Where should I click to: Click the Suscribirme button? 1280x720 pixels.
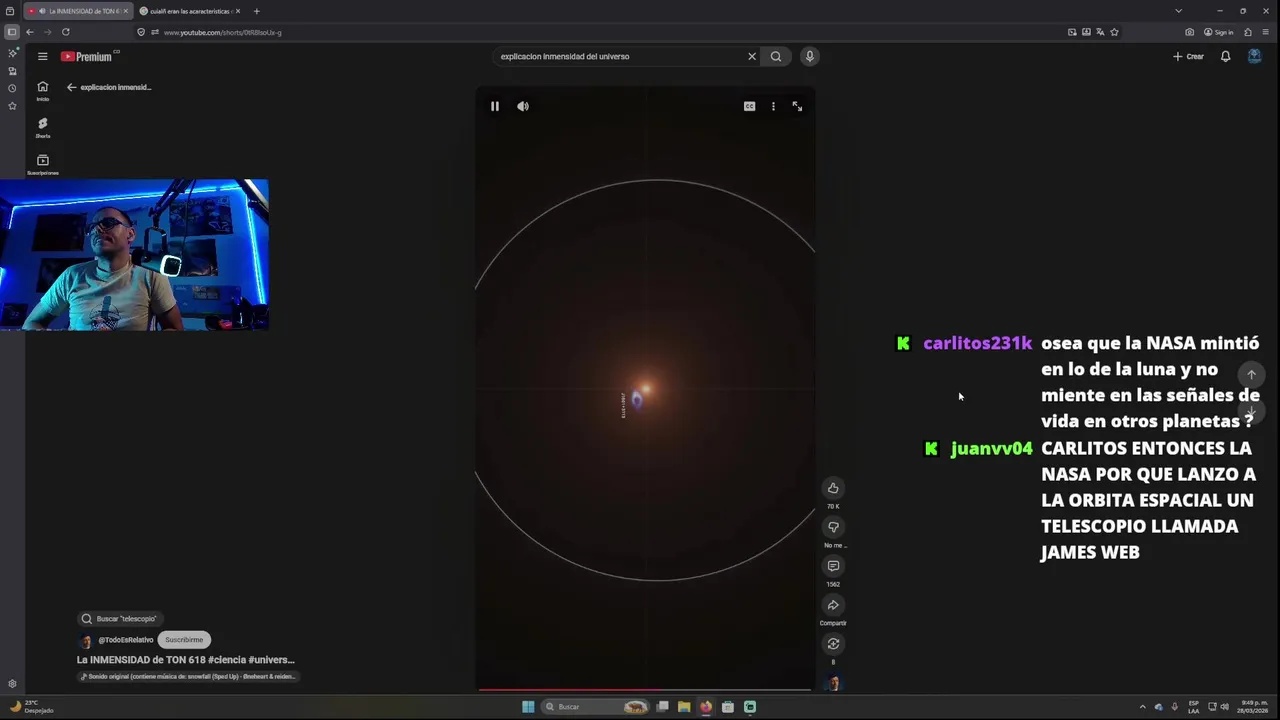click(184, 640)
